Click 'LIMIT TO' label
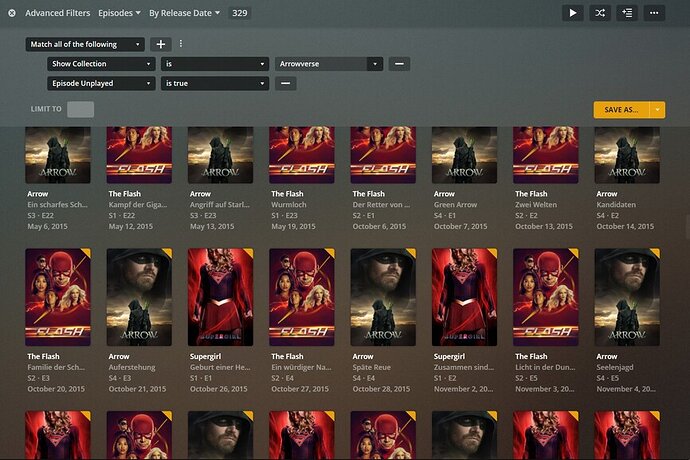The height and width of the screenshot is (460, 690). (46, 109)
